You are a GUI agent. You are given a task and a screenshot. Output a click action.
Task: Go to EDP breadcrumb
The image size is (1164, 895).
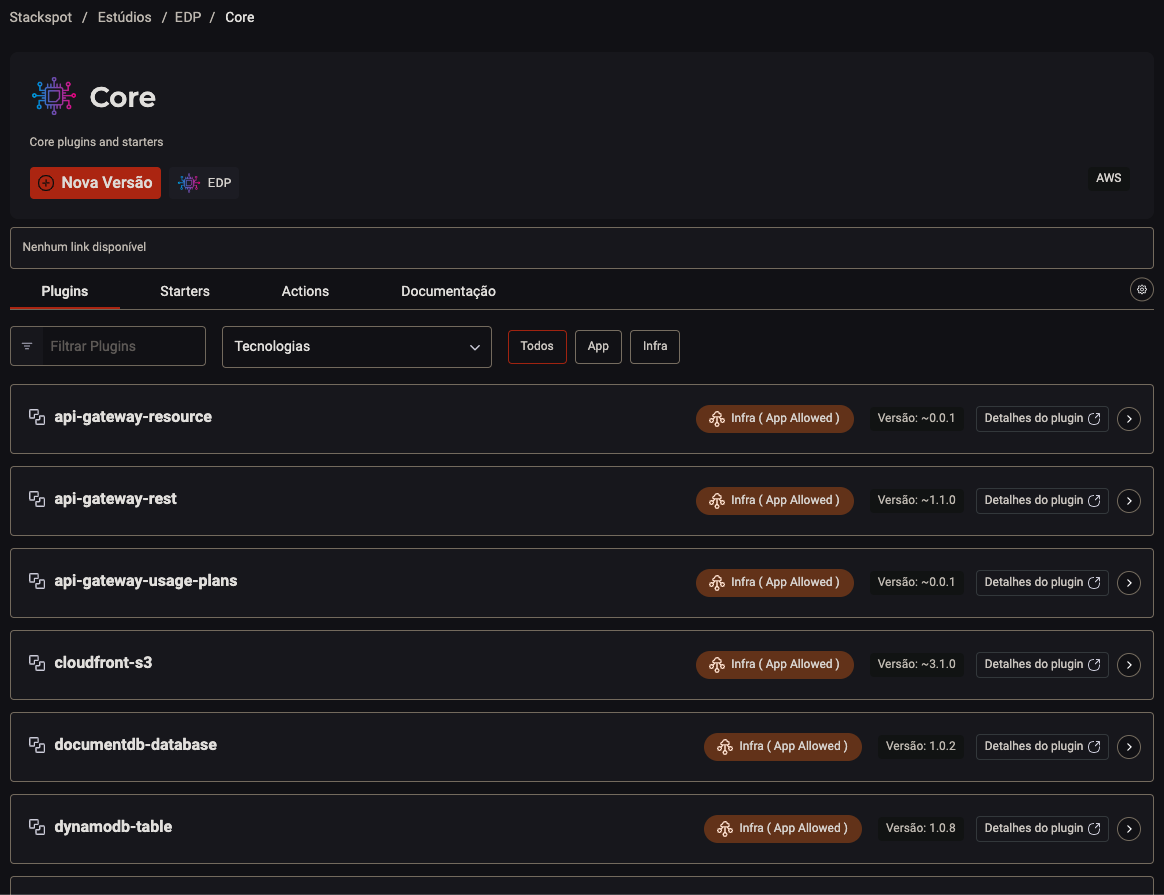pyautogui.click(x=188, y=17)
